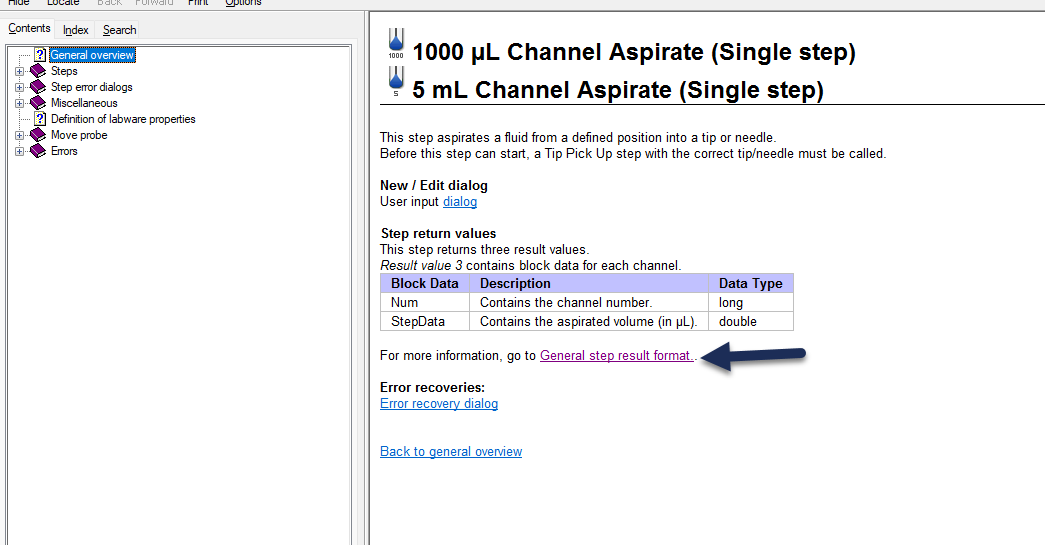Click Back to general overview link
Viewport: 1045px width, 545px height.
coord(451,452)
